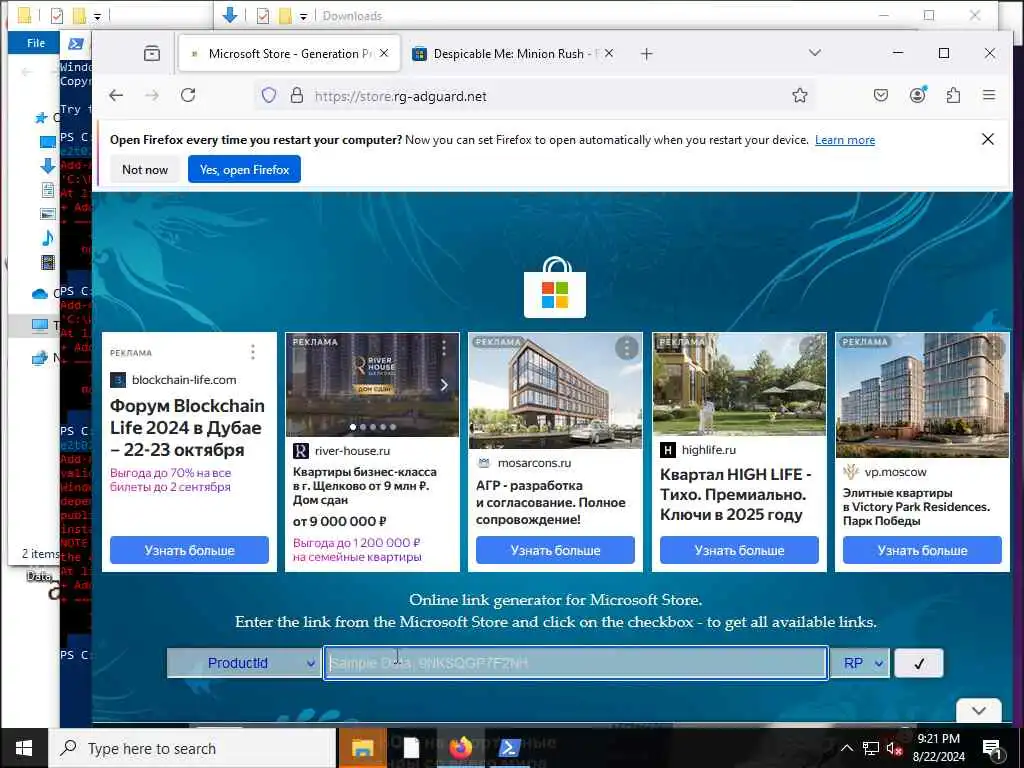Screen dimensions: 1024x768
Task: Open File Explorer from the taskbar
Action: coord(362,748)
